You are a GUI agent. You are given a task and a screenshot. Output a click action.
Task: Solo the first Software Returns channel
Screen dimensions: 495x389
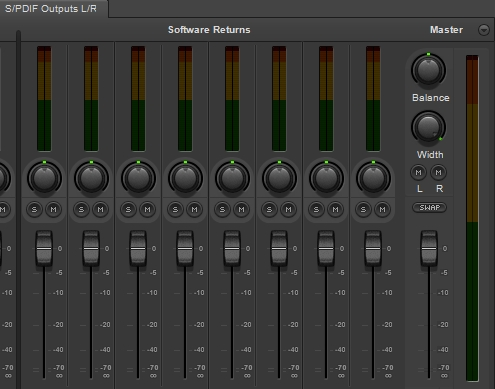(34, 209)
